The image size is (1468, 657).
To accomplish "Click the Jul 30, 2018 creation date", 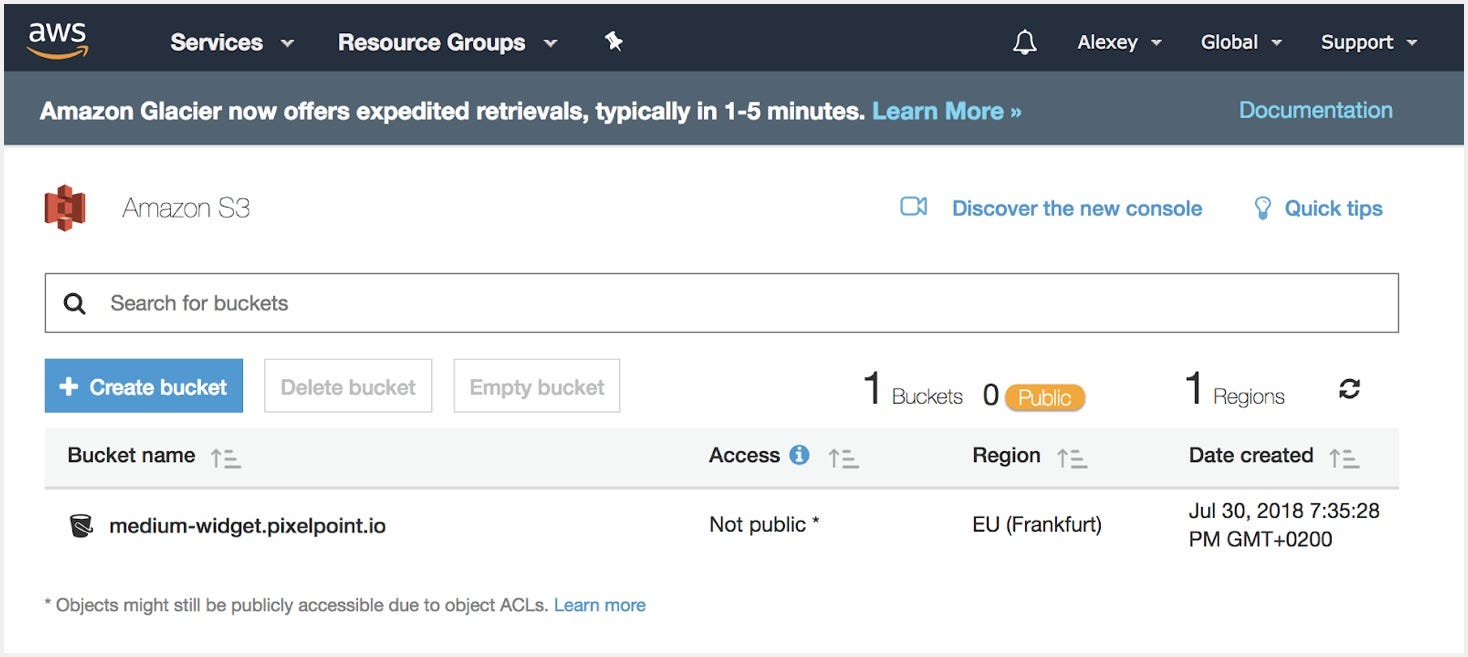I will pos(1284,525).
